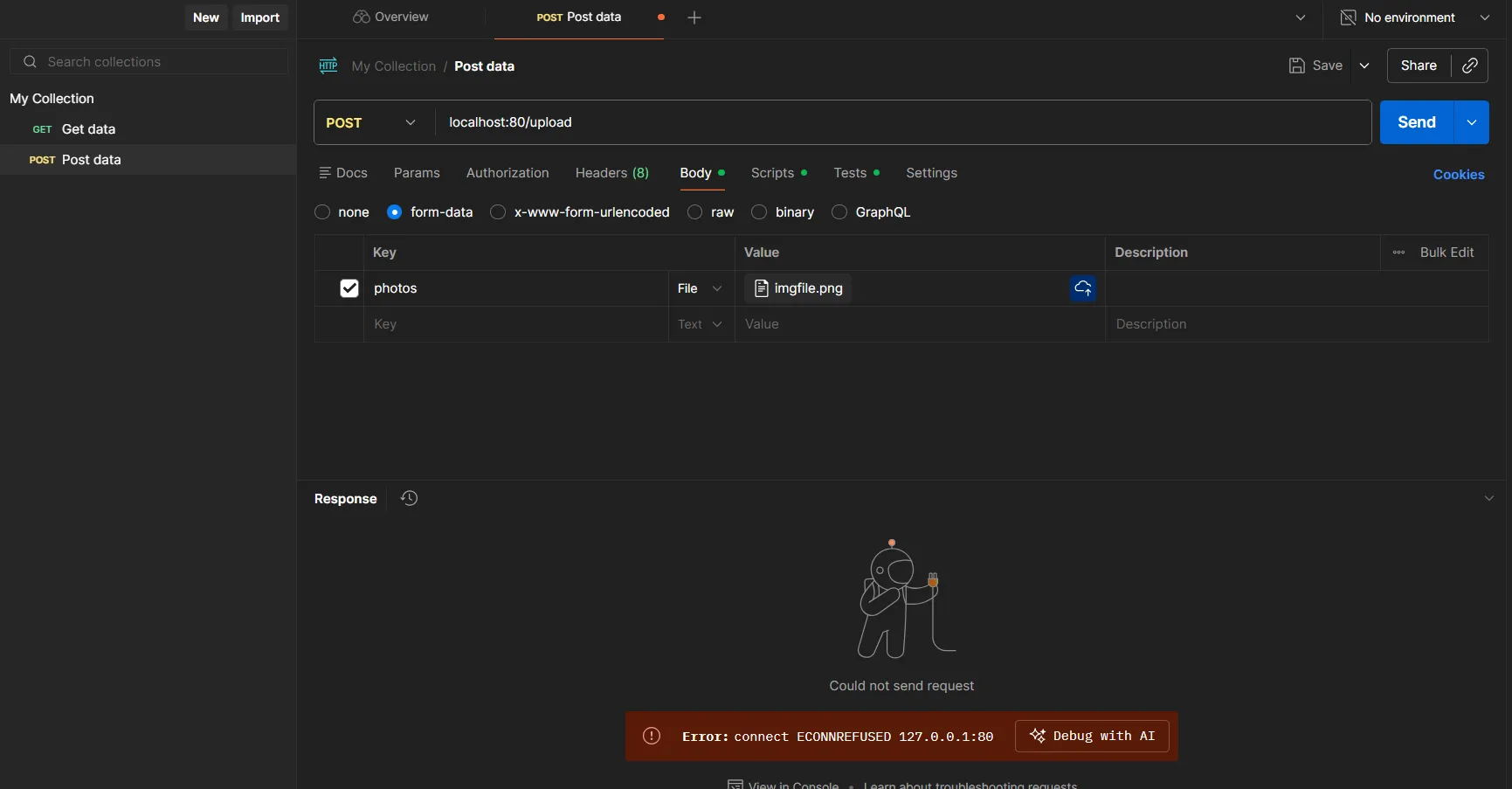Viewport: 1512px width, 789px height.
Task: Add a new request tab with plus icon
Action: tap(694, 17)
